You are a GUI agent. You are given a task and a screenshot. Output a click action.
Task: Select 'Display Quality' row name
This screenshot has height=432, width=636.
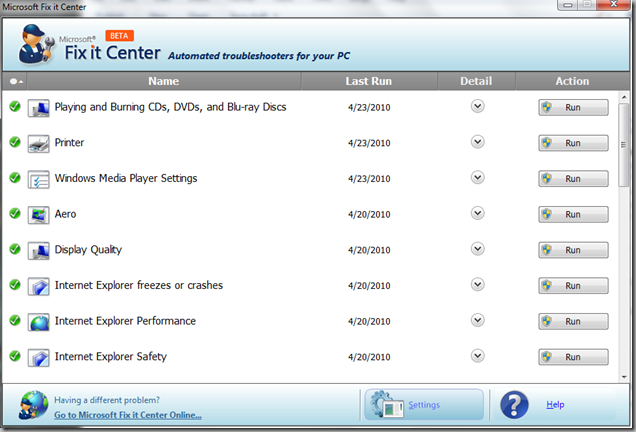[x=88, y=250]
